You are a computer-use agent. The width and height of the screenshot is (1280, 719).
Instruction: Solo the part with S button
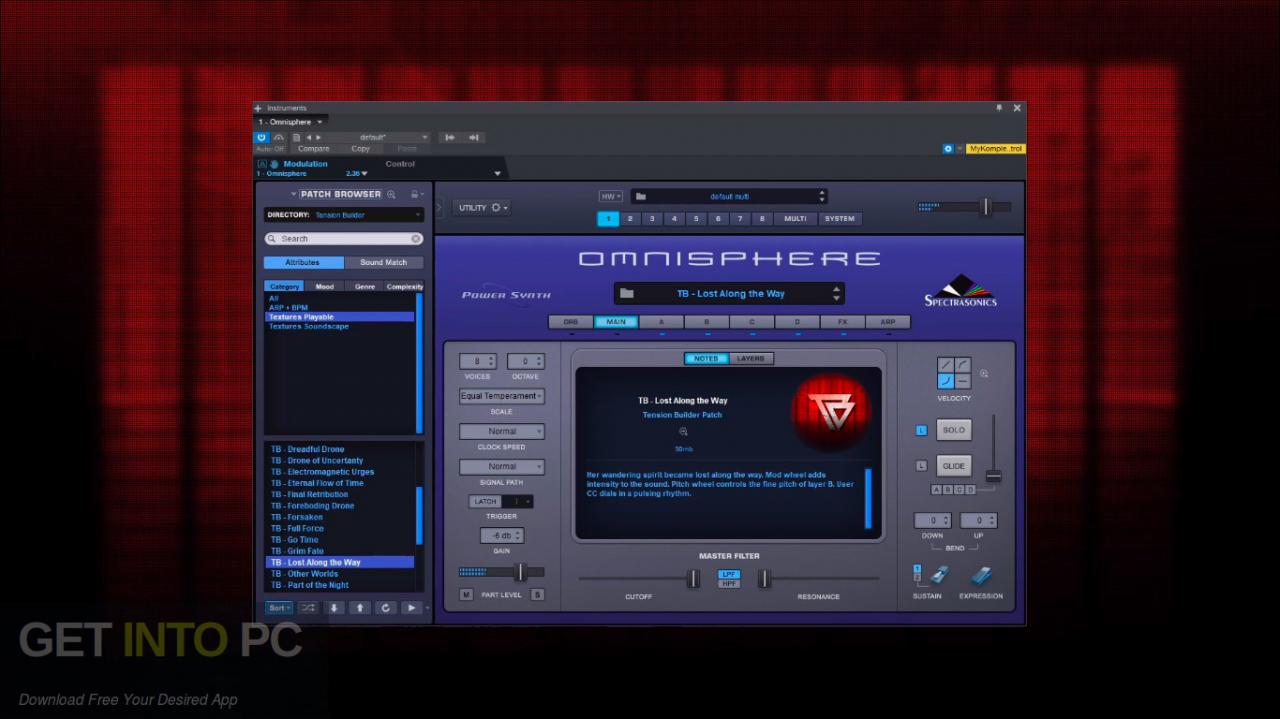pyautogui.click(x=537, y=595)
